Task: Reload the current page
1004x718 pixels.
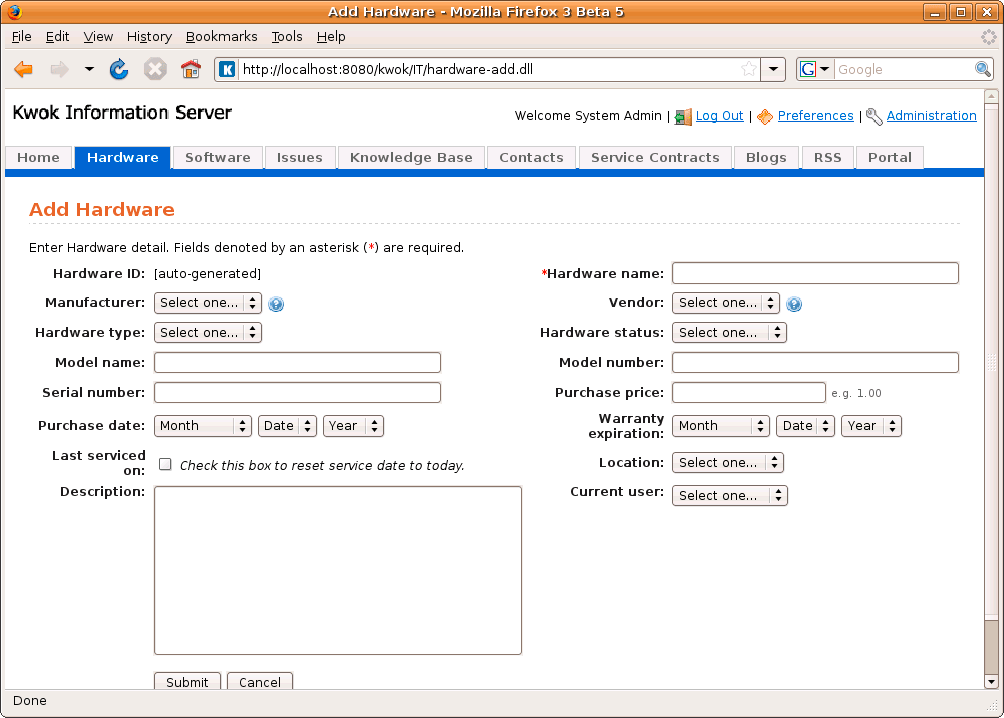Action: click(119, 69)
